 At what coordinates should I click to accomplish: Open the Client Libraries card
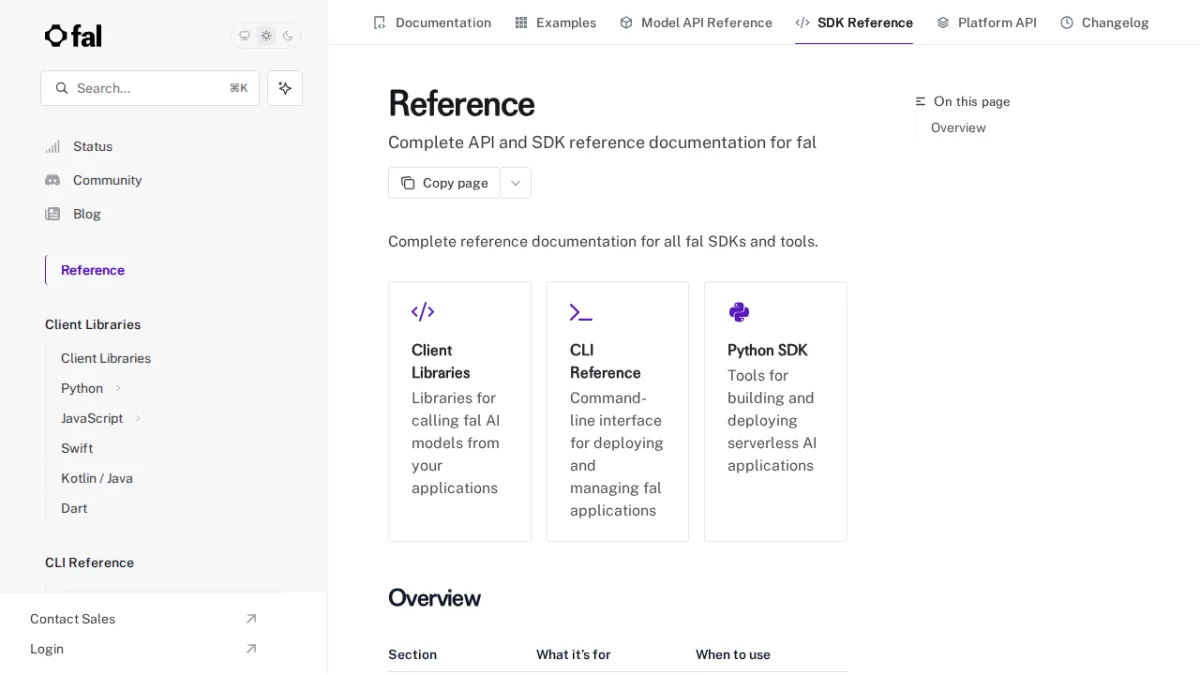[x=460, y=412]
